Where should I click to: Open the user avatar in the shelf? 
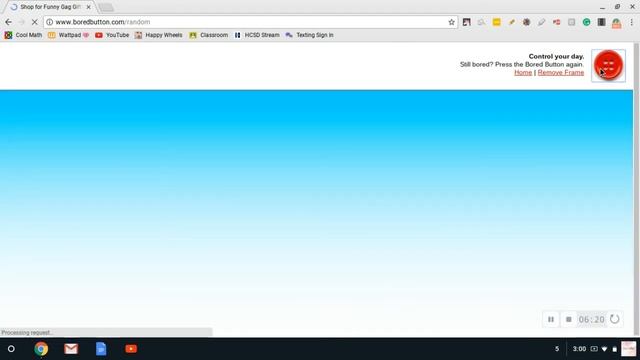pos(629,349)
